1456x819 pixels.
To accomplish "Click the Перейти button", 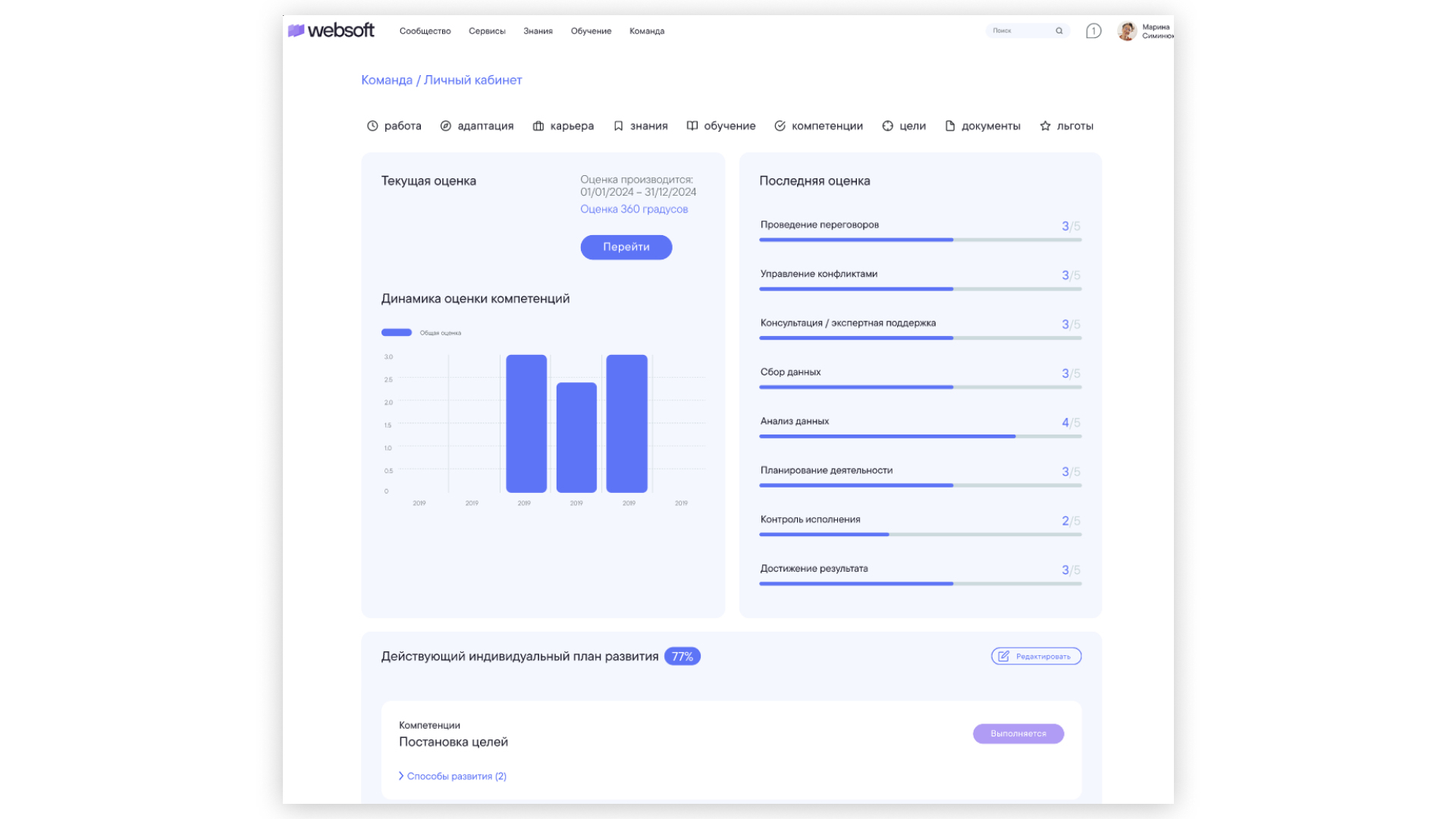I will click(x=626, y=247).
